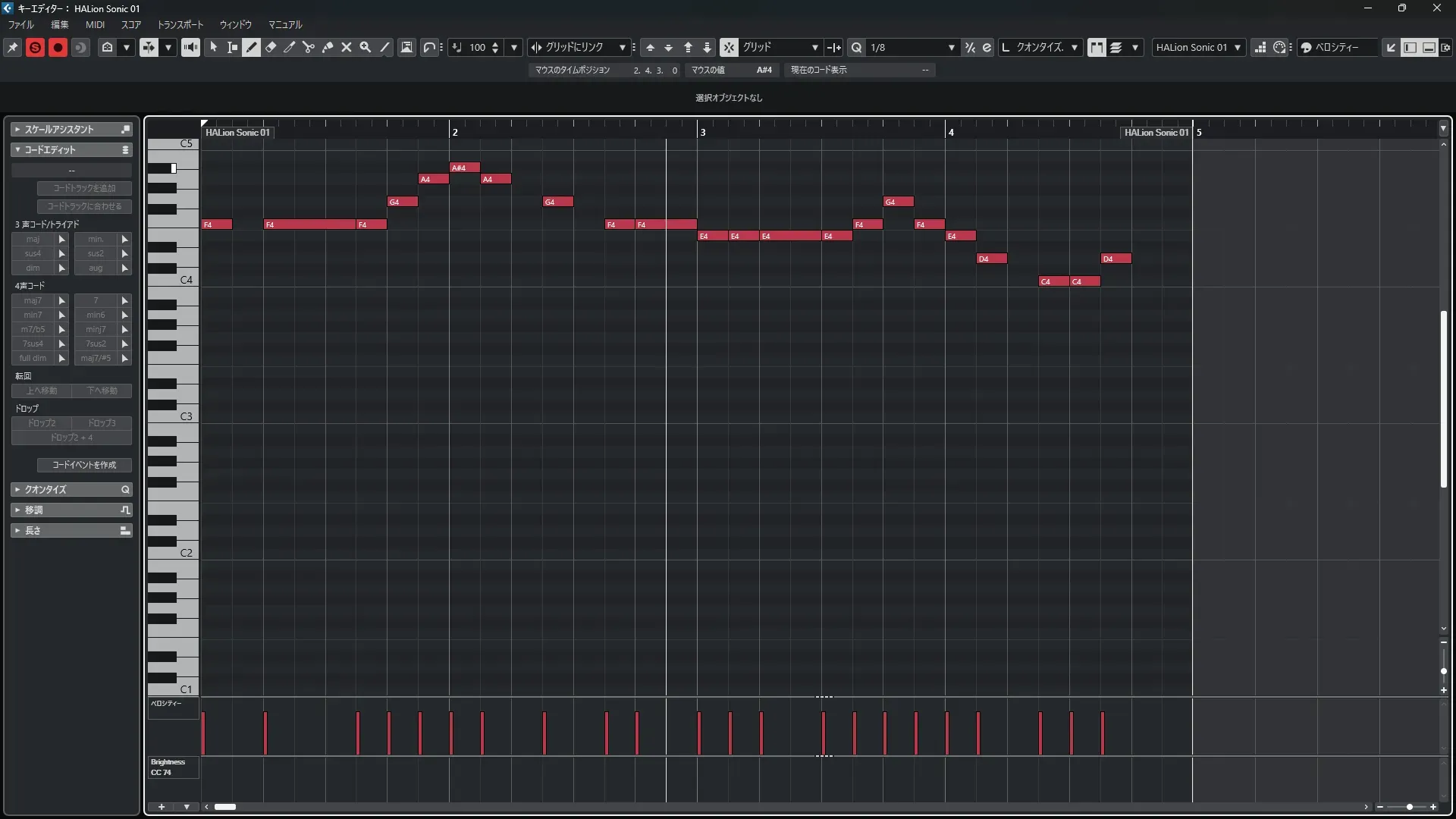The height and width of the screenshot is (819, 1456).
Task: Click the コードイベントを作成 button
Action: [x=84, y=465]
